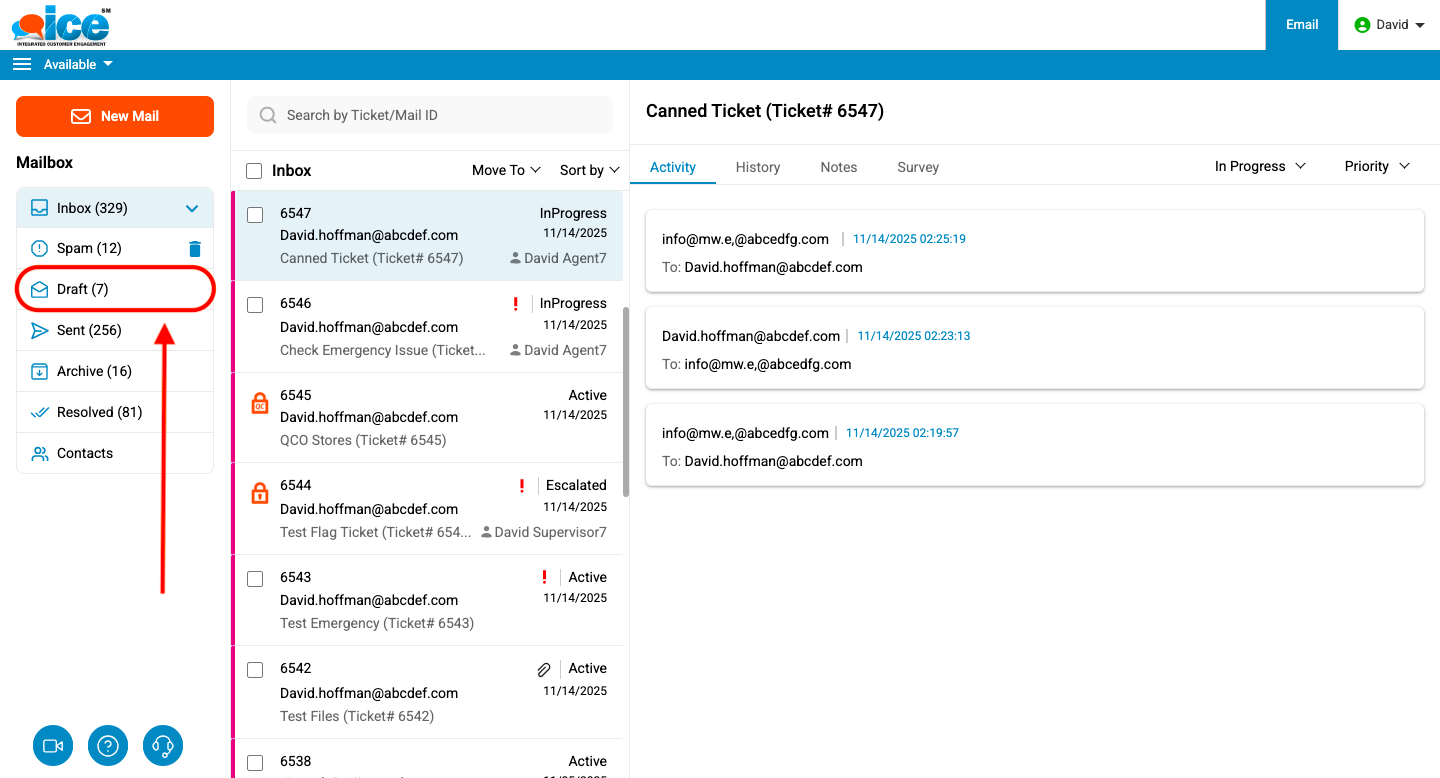
Task: Click the ticket list vertical scrollbar
Action: tap(626, 400)
